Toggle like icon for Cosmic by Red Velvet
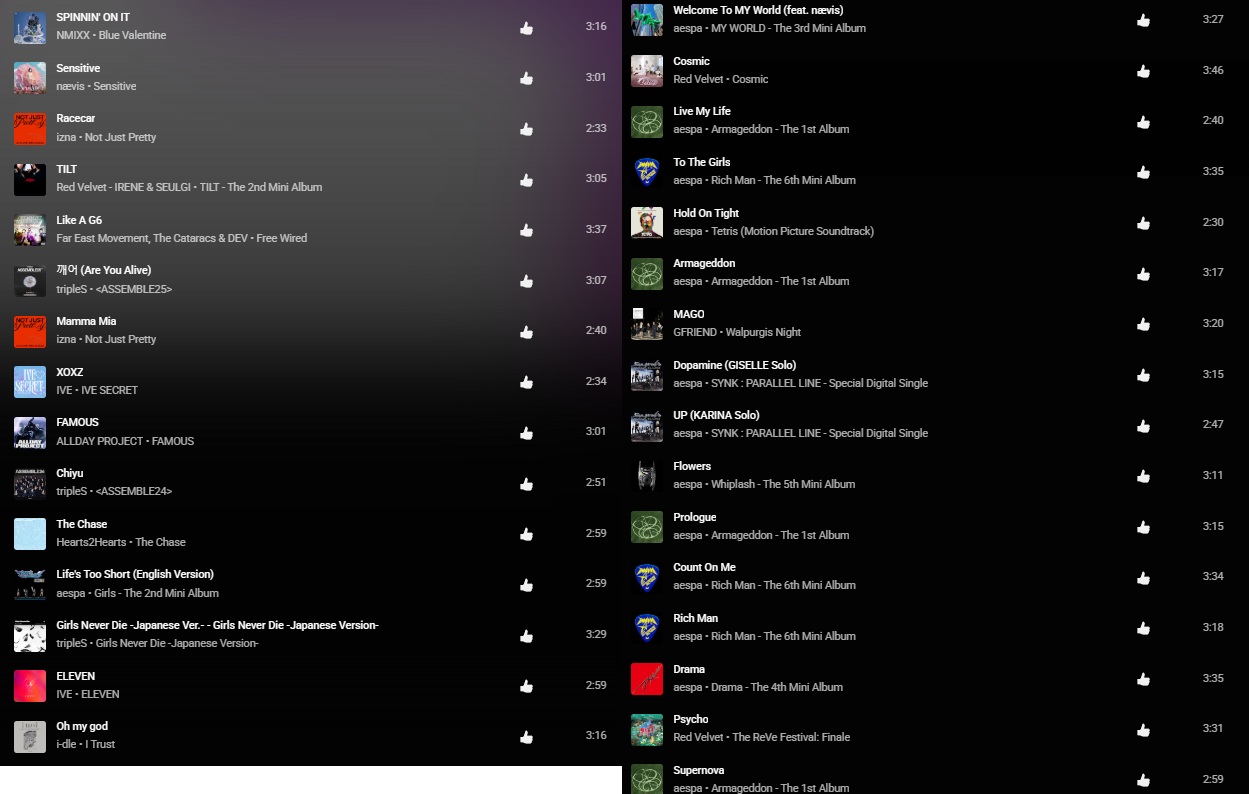1249x794 pixels. point(1143,71)
